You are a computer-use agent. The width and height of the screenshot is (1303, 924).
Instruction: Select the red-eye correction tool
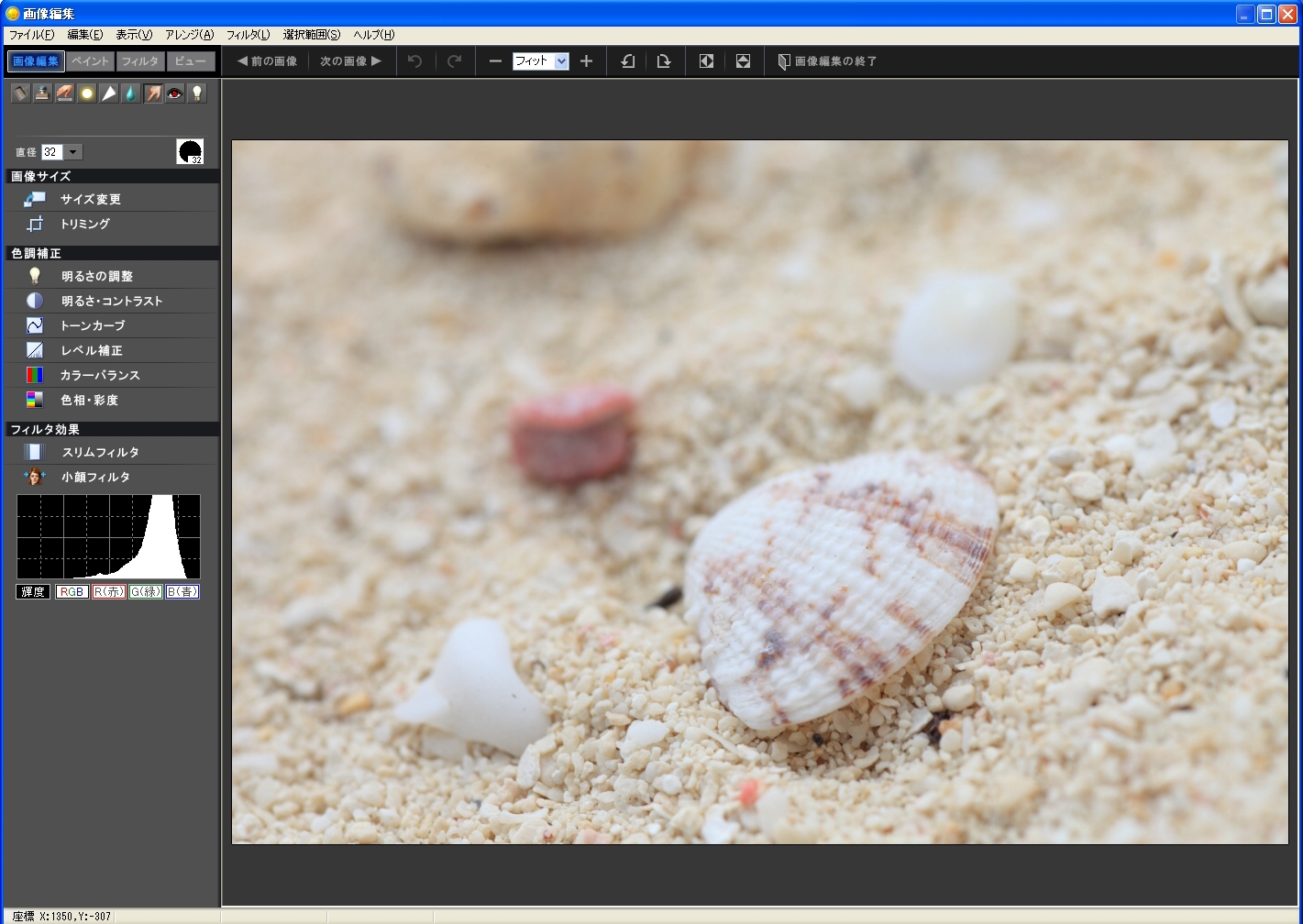click(x=175, y=93)
